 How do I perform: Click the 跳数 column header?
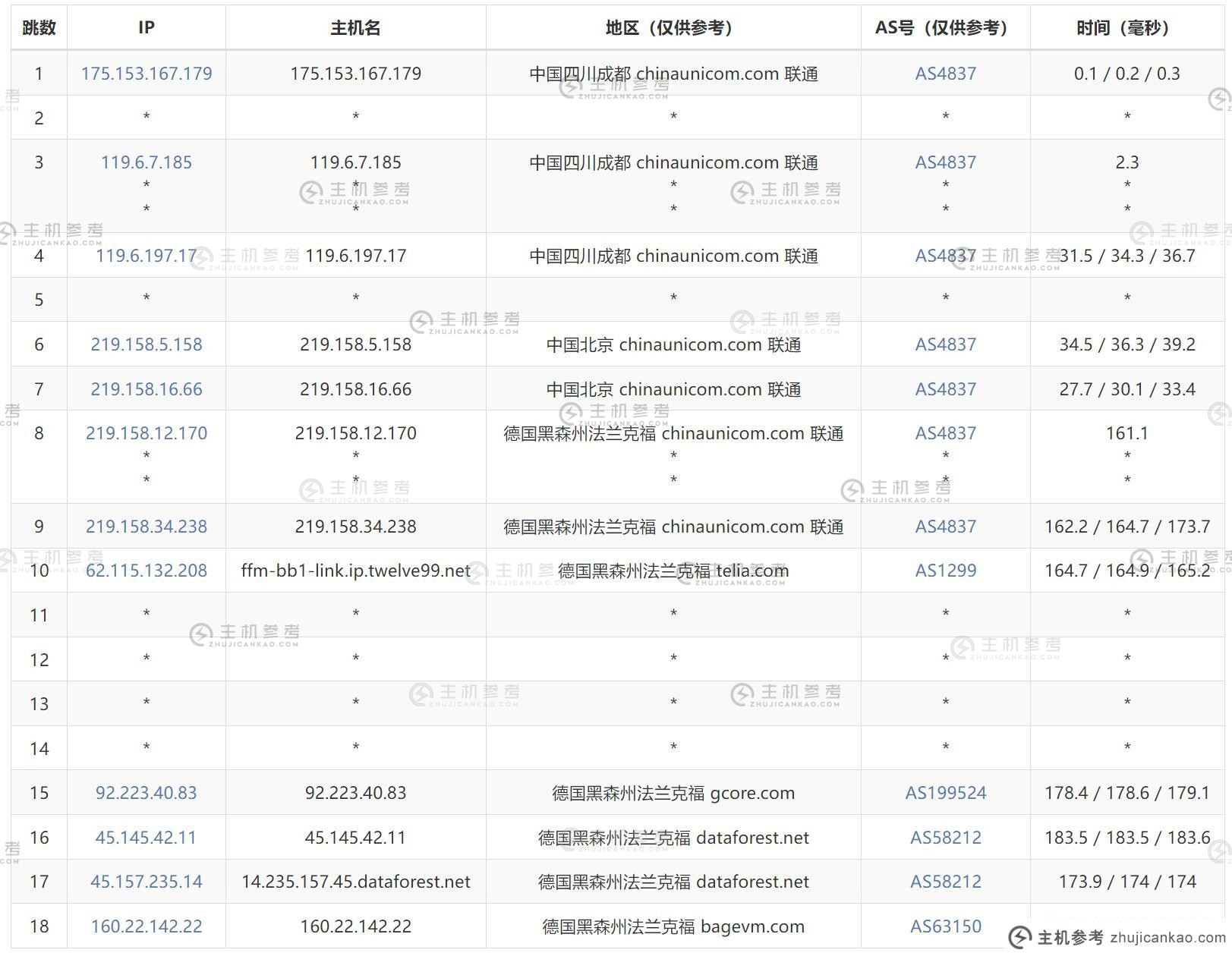(39, 28)
